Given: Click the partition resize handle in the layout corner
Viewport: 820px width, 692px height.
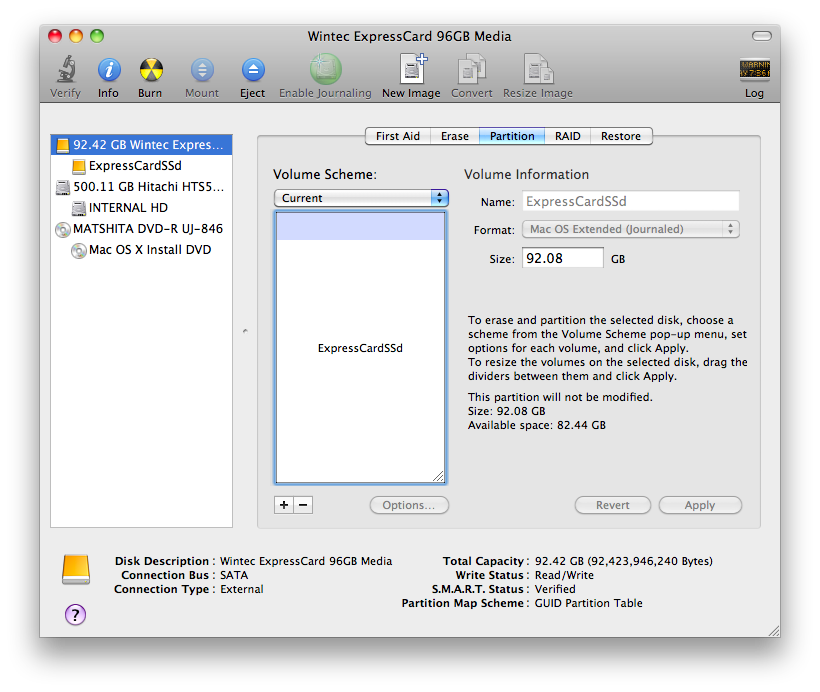Looking at the screenshot, I should [x=438, y=476].
